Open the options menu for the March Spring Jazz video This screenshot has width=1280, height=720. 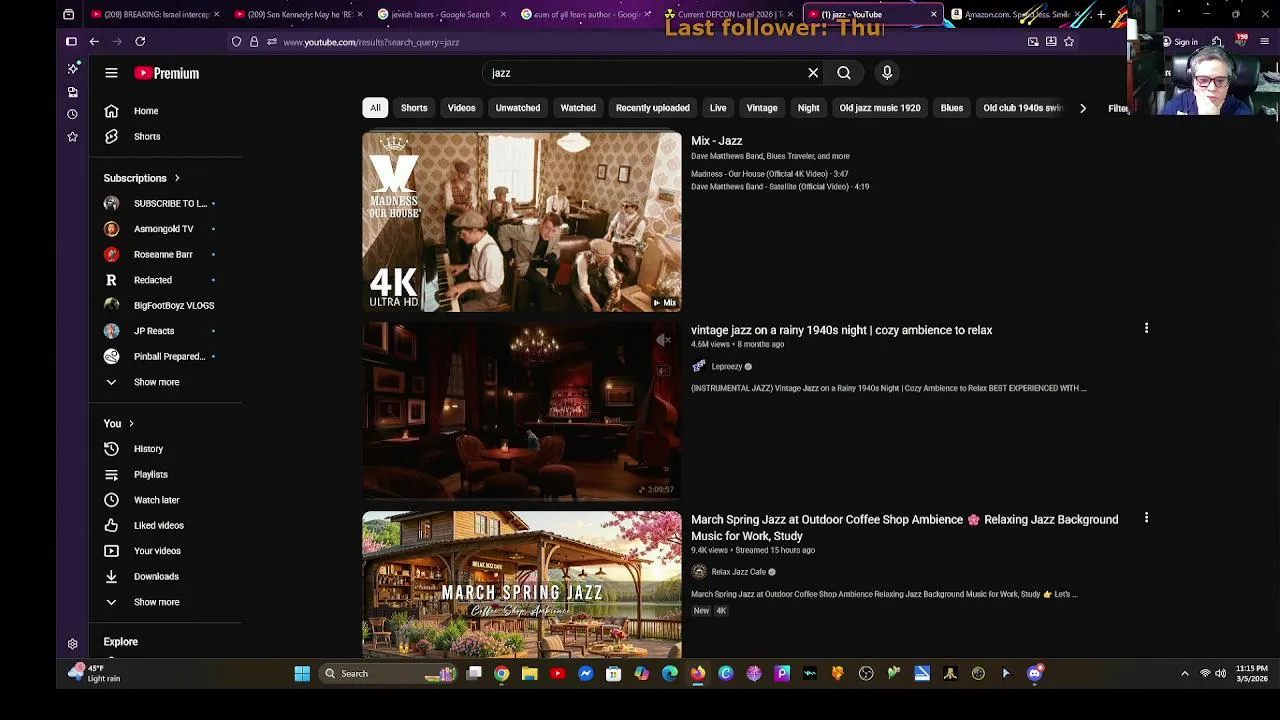1146,518
